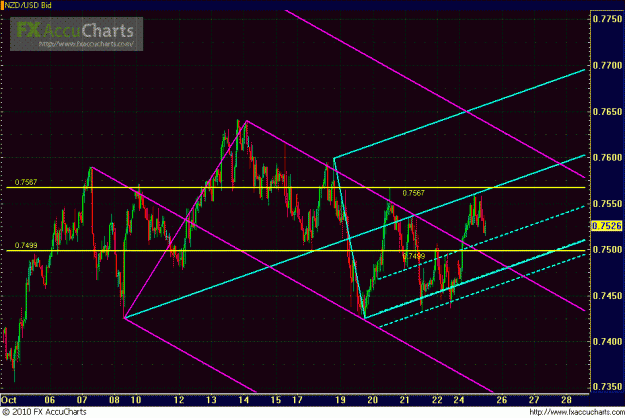The width and height of the screenshot is (625, 418).
Task: Click the 0.7400 price axis label
Action: (x=607, y=341)
